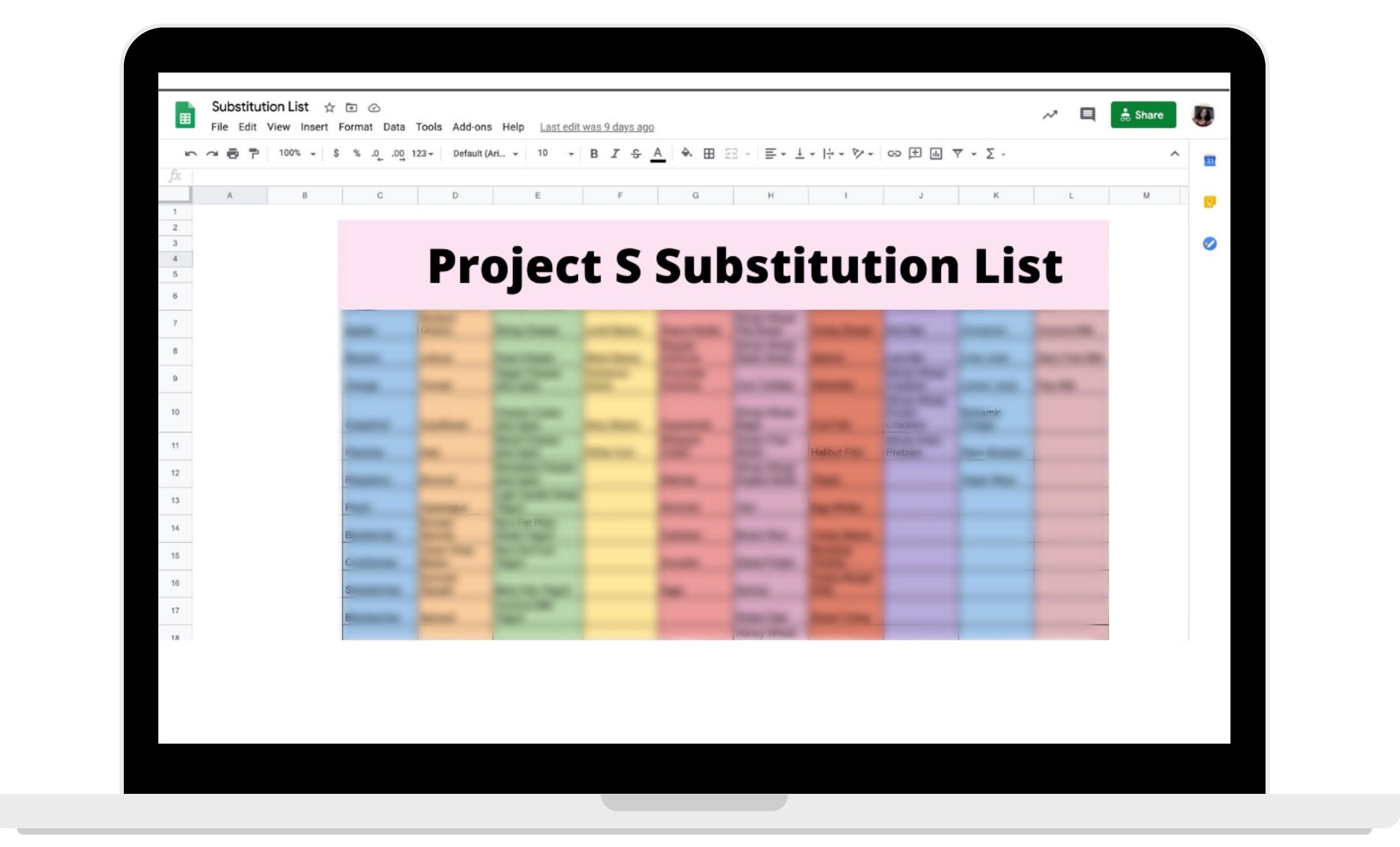Open the Format menu

(355, 127)
